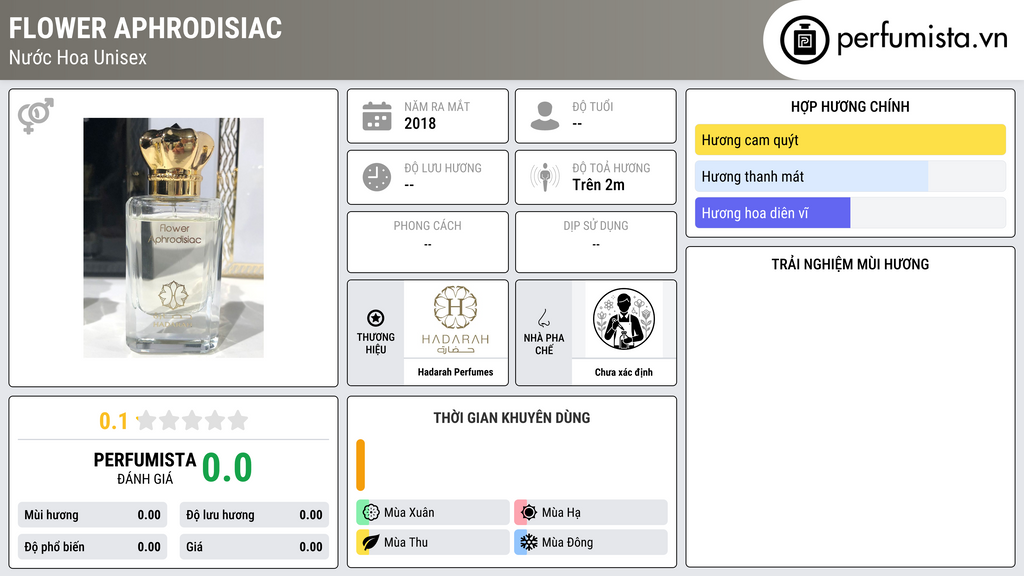Click the nose icon above Nhà pha chế
Viewport: 1024px width, 576px height.
pos(543,318)
